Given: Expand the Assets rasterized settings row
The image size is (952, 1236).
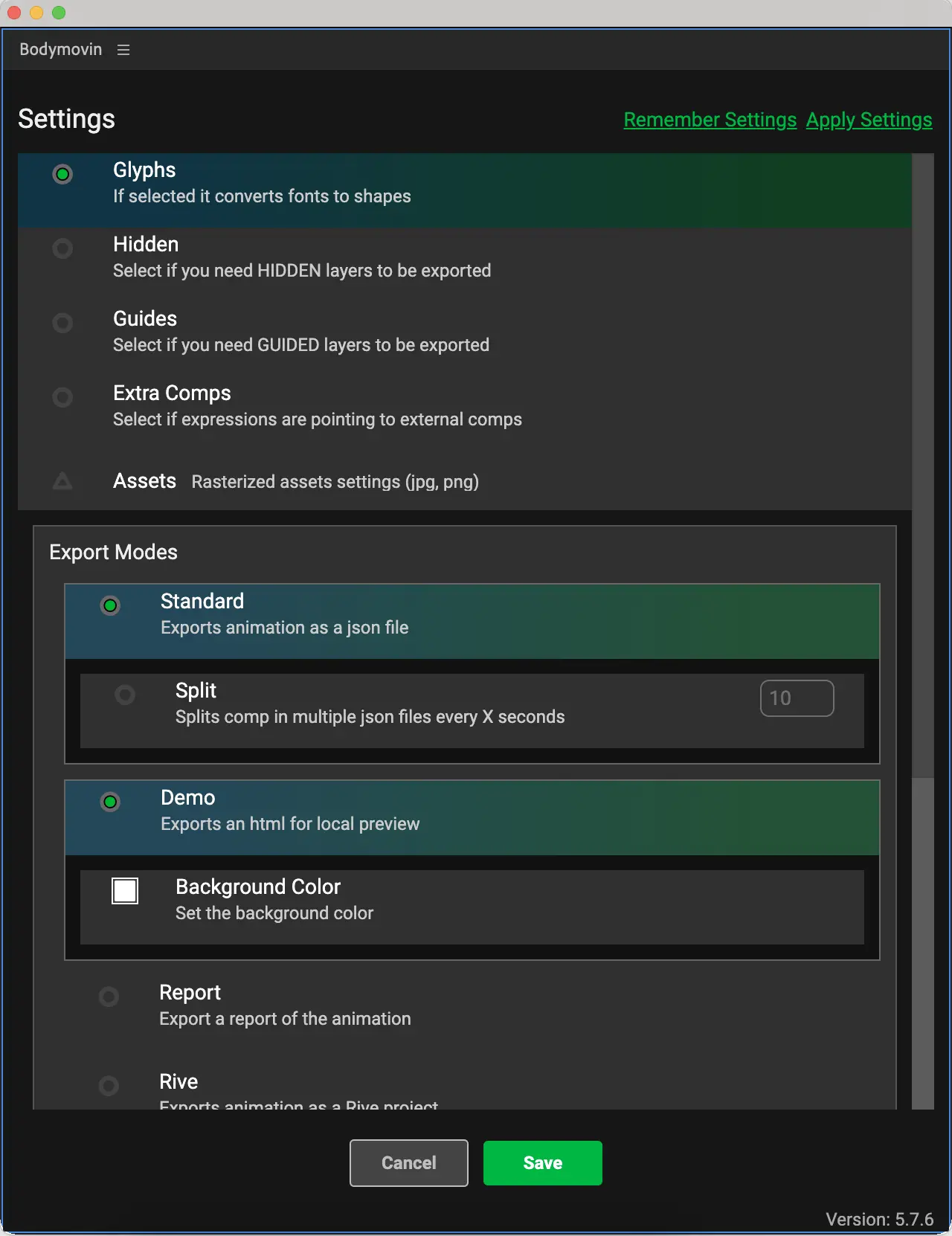Looking at the screenshot, I should (x=335, y=482).
